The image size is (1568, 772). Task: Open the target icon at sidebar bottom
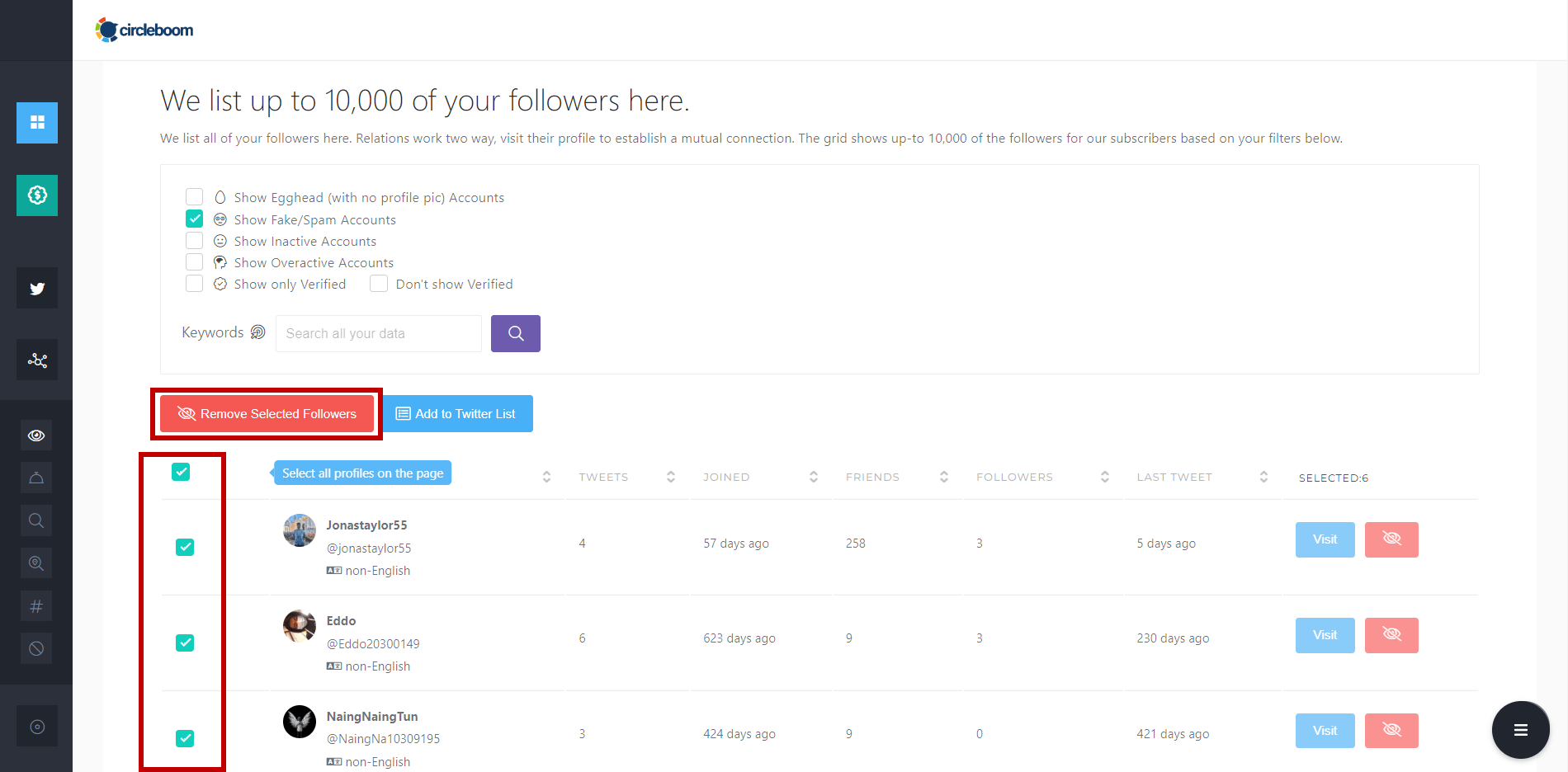pyautogui.click(x=36, y=725)
